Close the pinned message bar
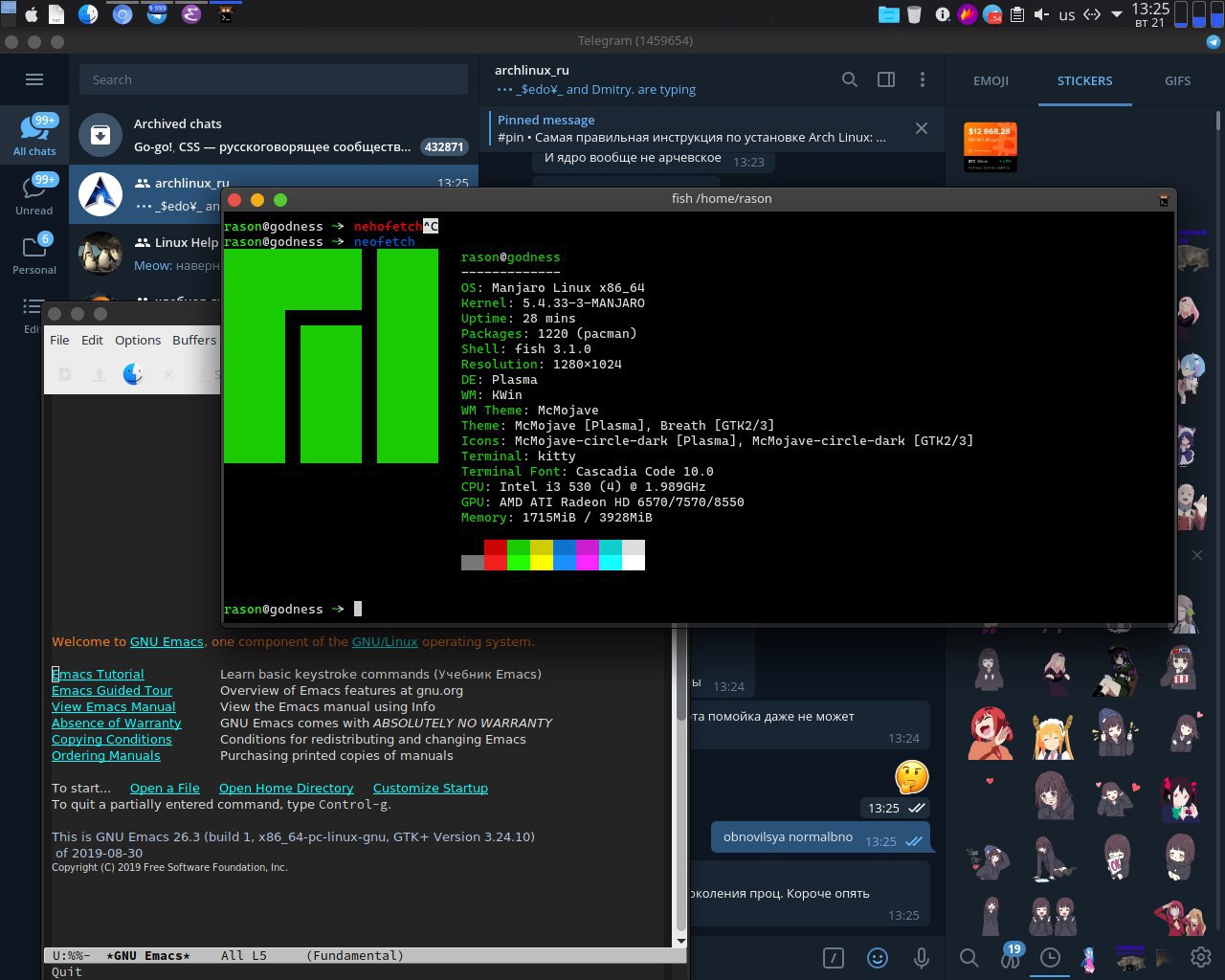The height and width of the screenshot is (980, 1225). point(922,128)
